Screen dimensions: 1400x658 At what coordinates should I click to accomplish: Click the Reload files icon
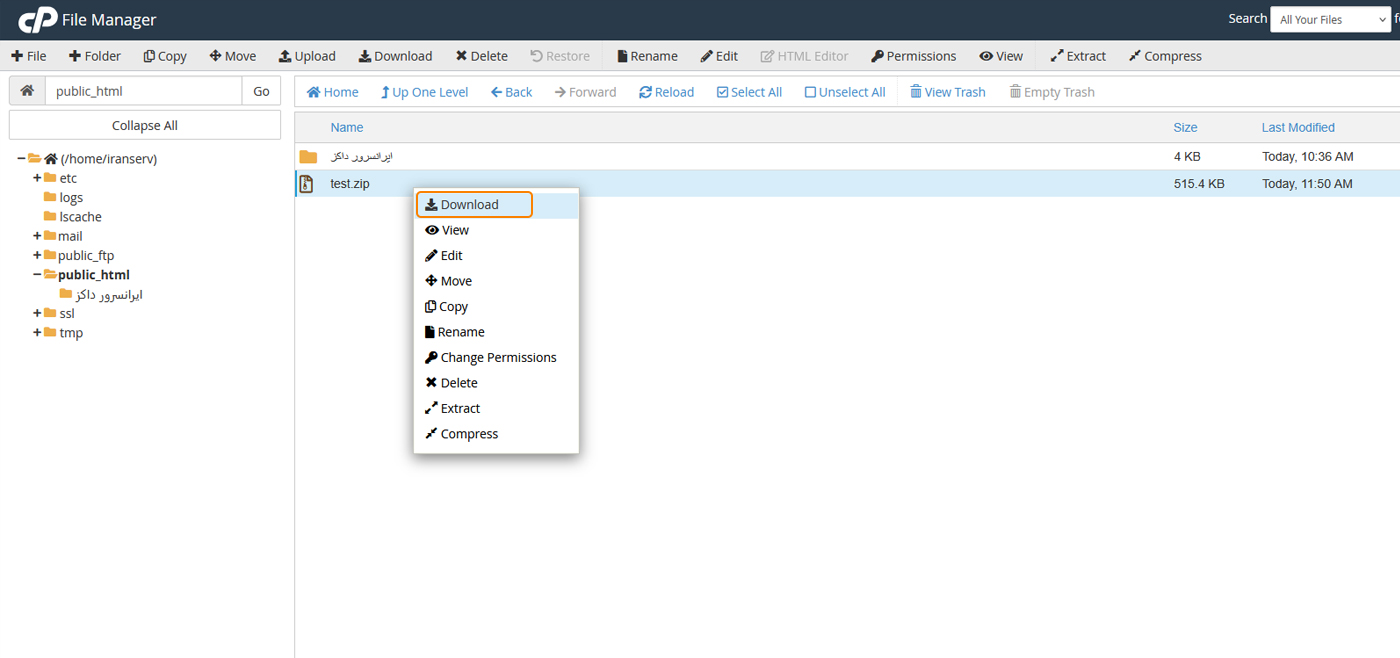pos(646,92)
